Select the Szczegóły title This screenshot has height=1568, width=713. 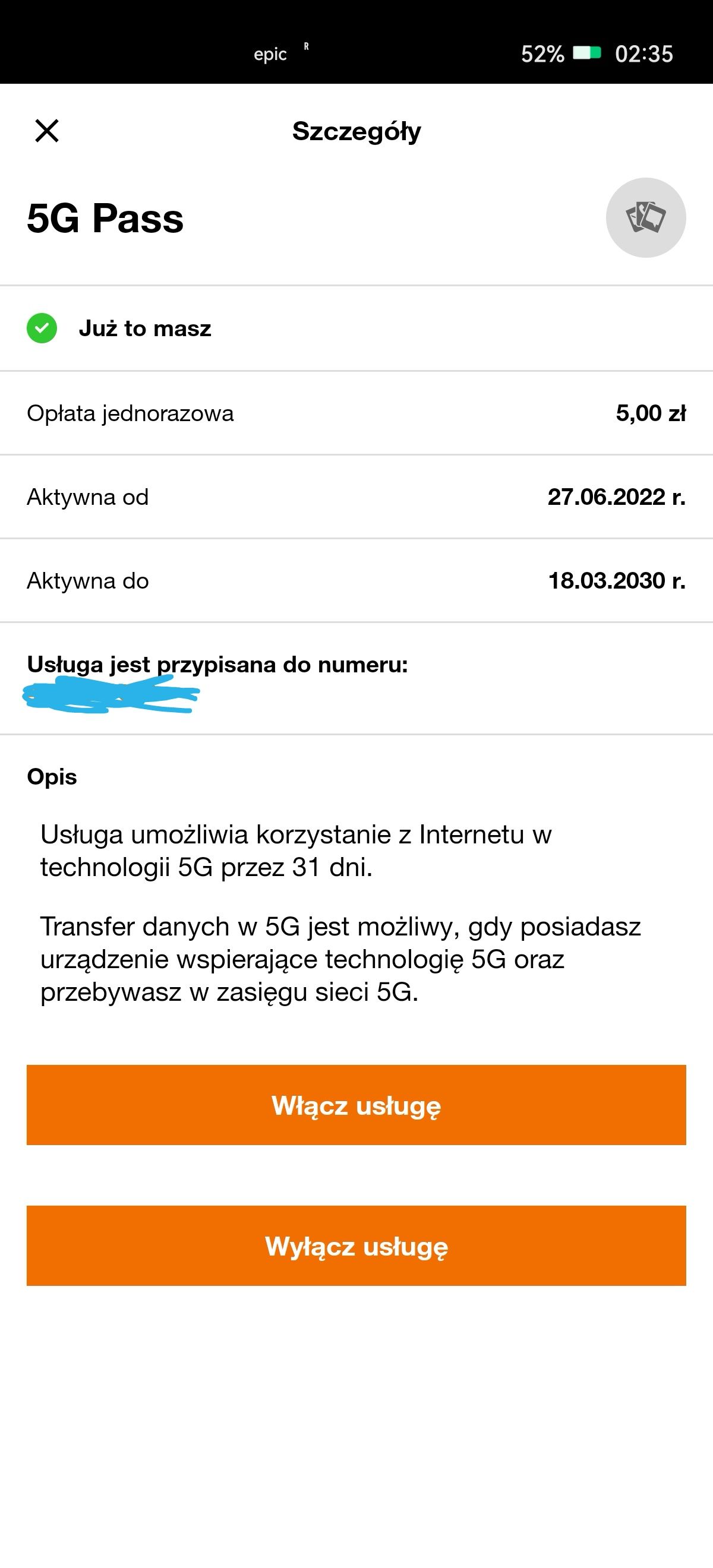tap(356, 131)
